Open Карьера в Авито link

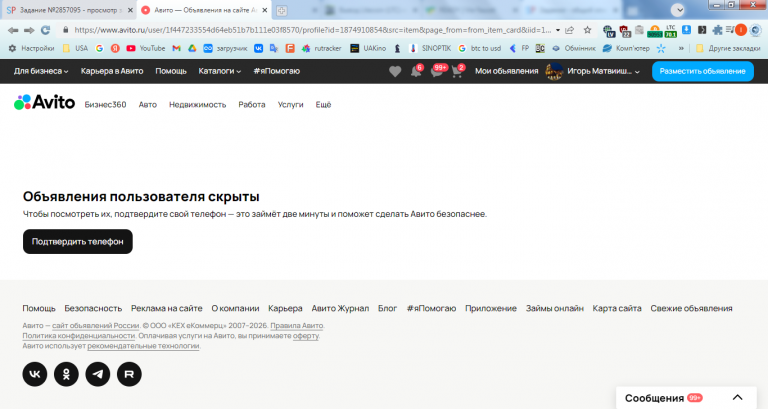[112, 72]
